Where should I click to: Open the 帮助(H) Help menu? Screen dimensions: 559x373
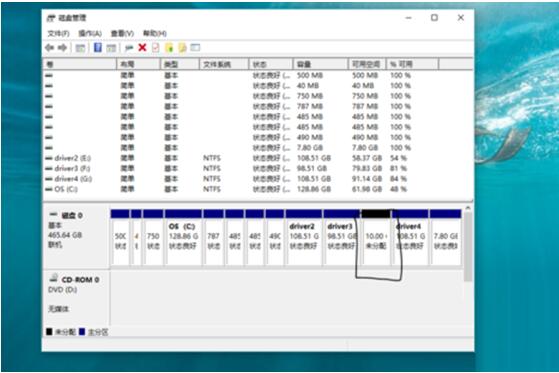(154, 34)
